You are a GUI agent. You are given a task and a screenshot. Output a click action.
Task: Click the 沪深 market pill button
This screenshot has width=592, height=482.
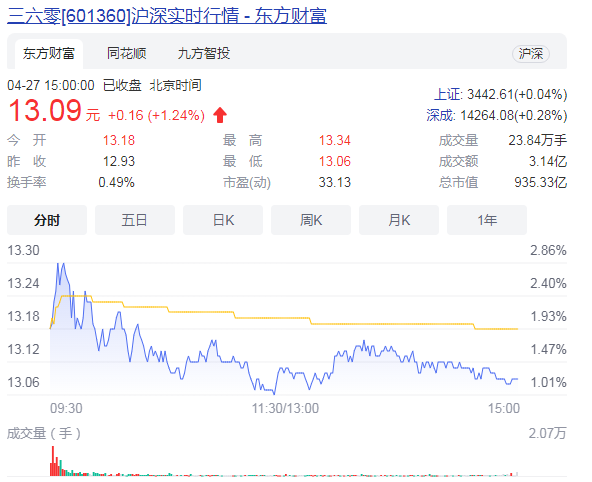click(530, 54)
